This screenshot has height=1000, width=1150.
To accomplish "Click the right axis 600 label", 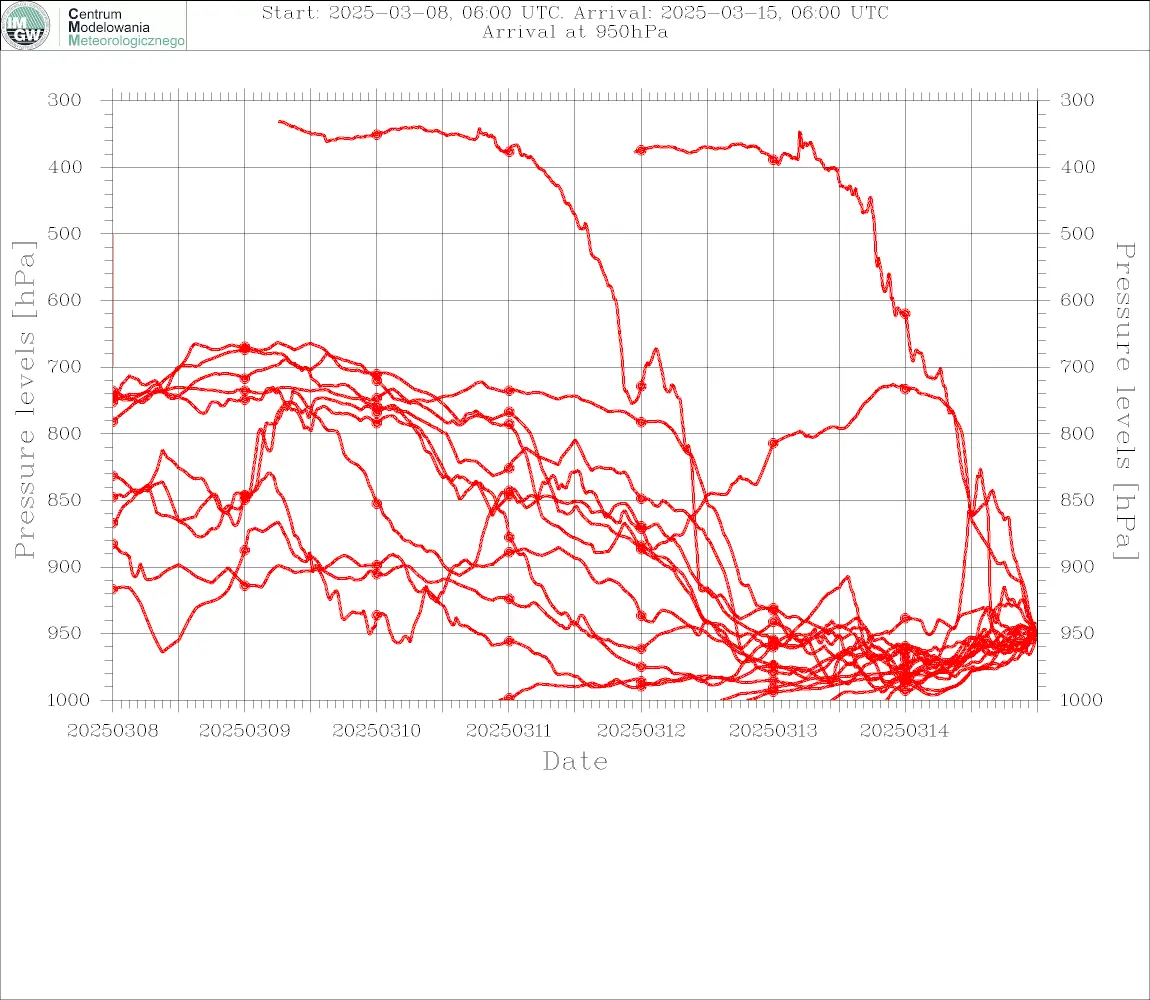I will point(1077,300).
